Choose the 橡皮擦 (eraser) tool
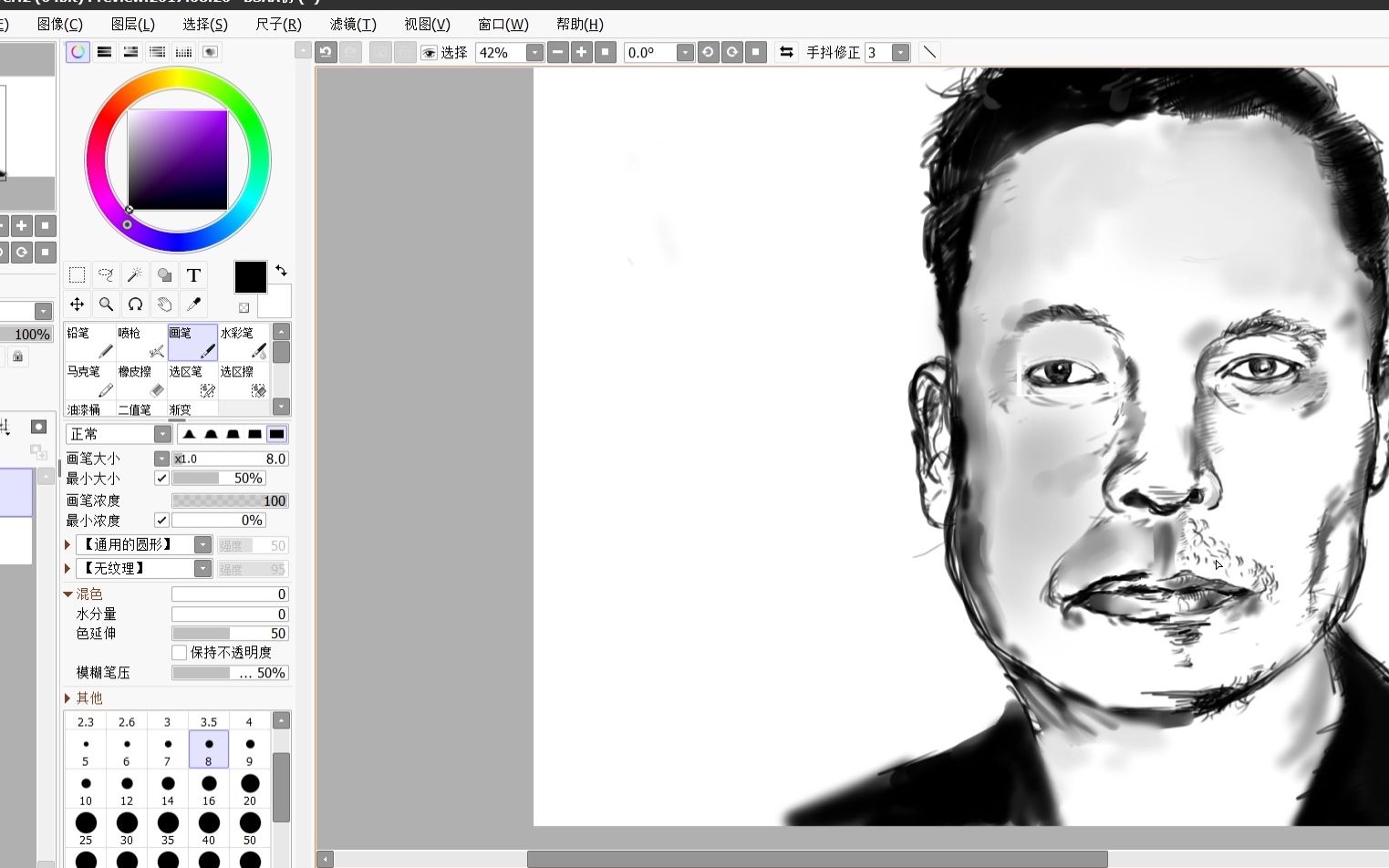The height and width of the screenshot is (868, 1389). [x=141, y=381]
